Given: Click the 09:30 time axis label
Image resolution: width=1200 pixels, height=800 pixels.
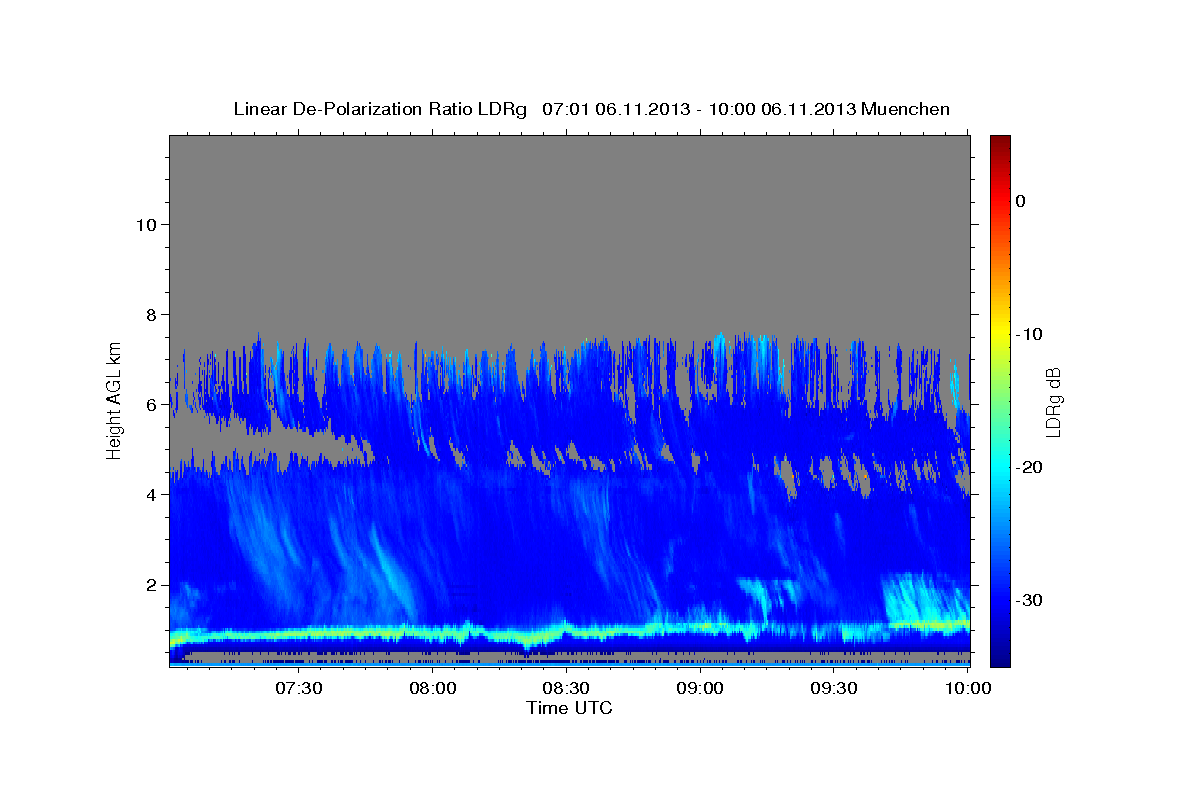Looking at the screenshot, I should pos(834,688).
